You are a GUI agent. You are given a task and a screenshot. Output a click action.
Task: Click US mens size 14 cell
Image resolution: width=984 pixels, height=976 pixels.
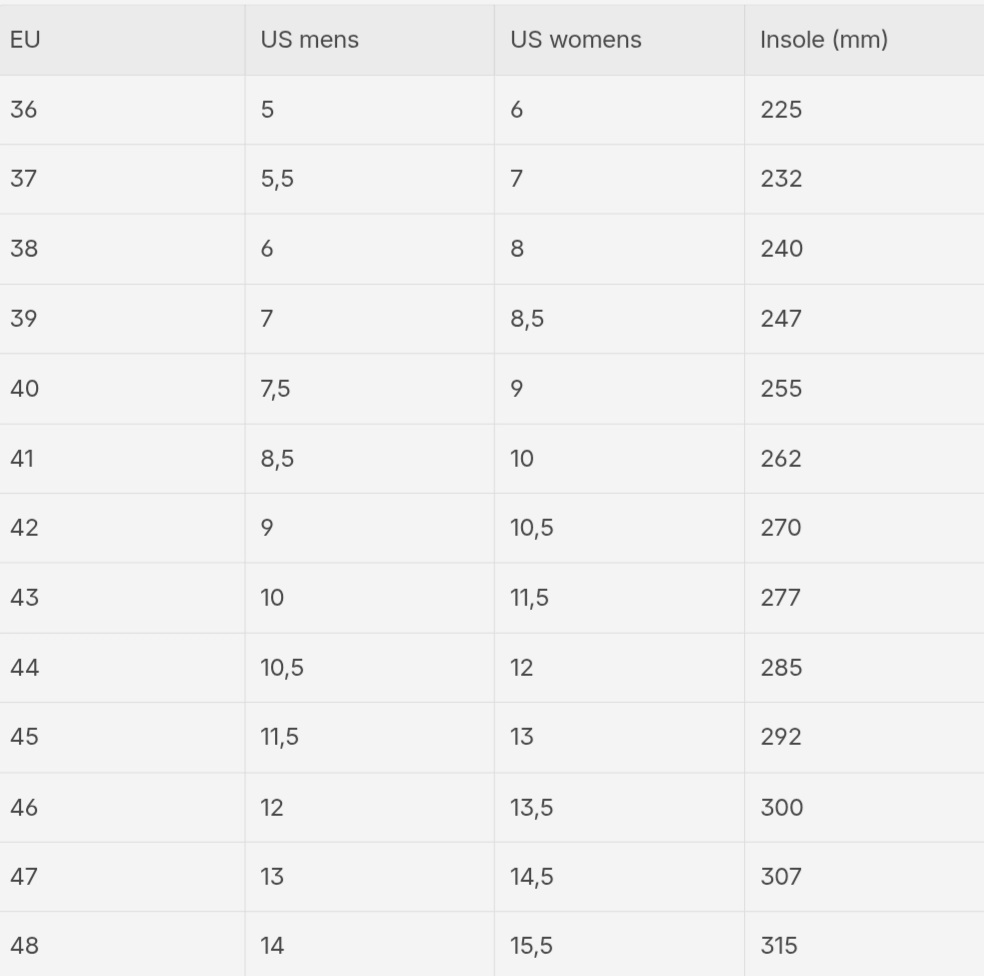point(272,945)
